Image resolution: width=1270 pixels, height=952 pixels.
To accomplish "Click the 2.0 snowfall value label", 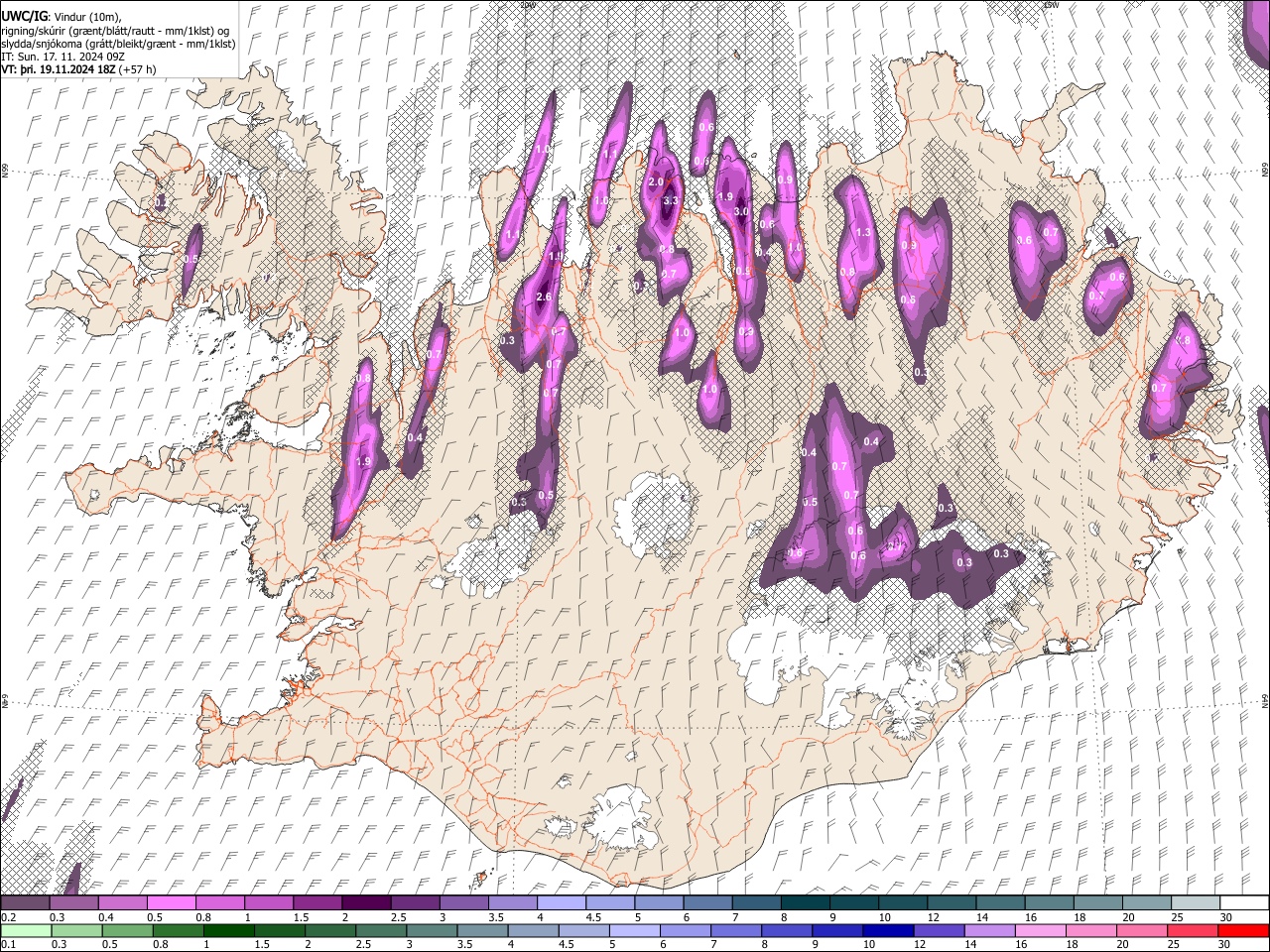I will pos(656,182).
